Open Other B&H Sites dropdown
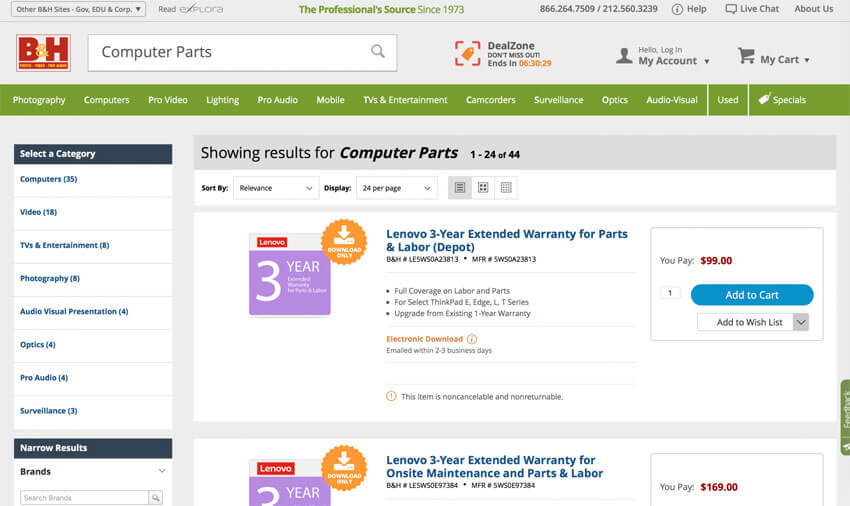Screen dimensions: 850x506 [78, 9]
